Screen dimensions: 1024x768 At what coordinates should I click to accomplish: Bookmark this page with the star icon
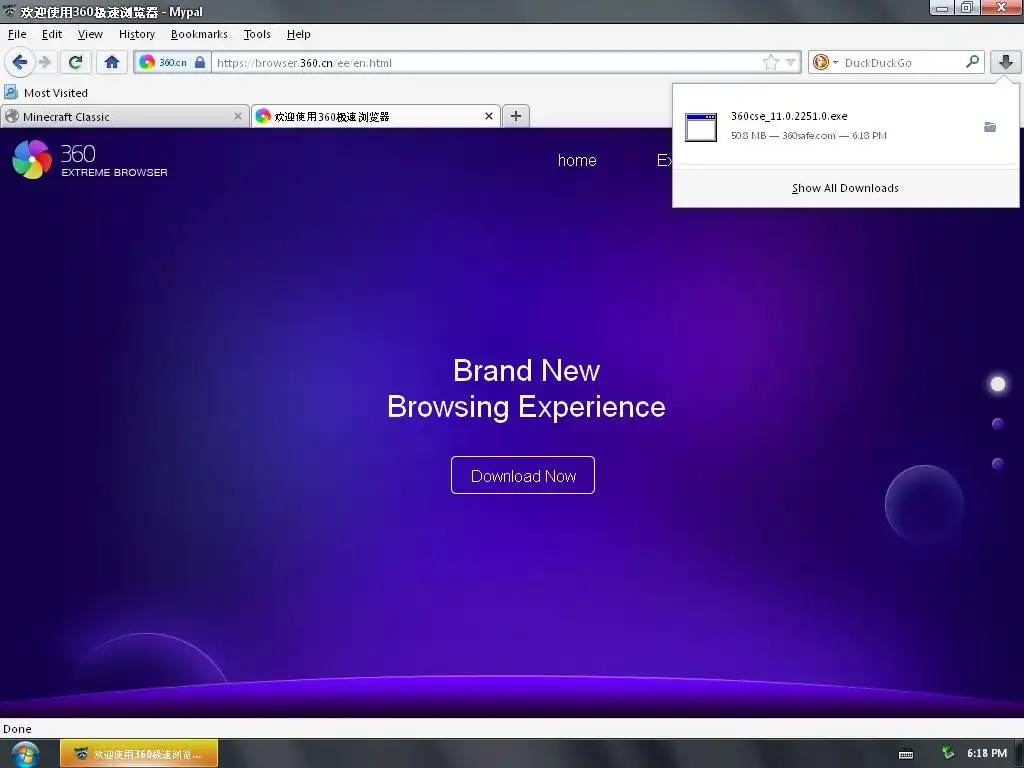pyautogui.click(x=771, y=63)
